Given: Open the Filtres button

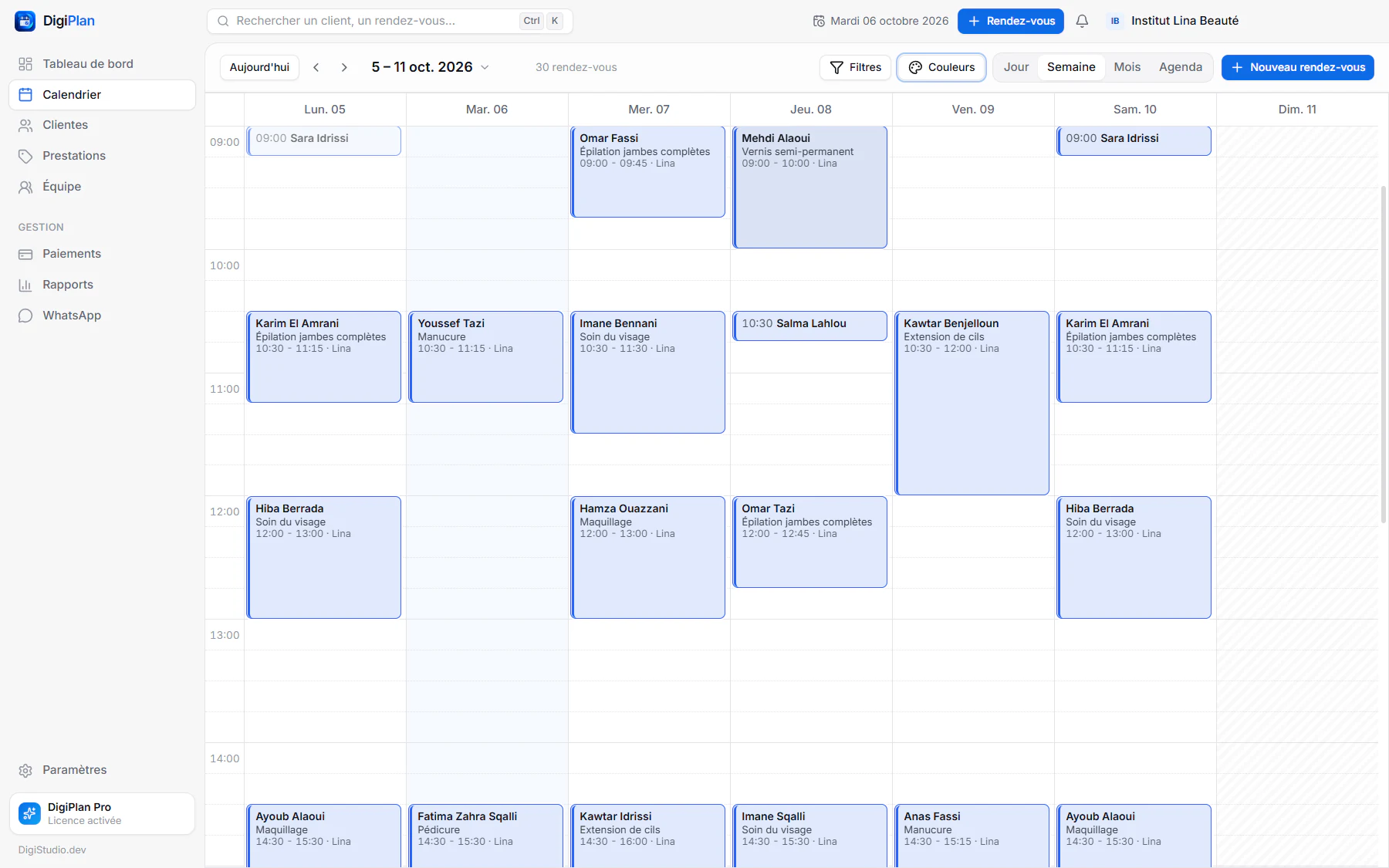Looking at the screenshot, I should [855, 67].
